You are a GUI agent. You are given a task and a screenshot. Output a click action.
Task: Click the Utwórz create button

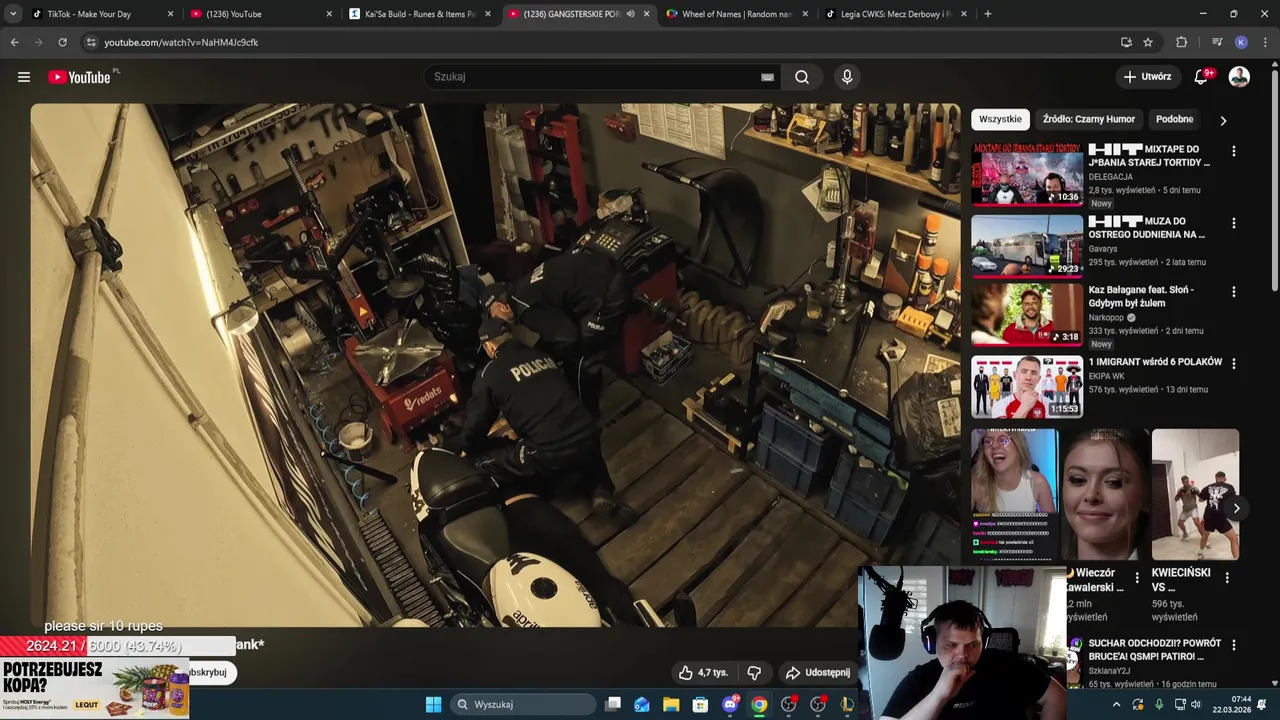click(x=1147, y=77)
